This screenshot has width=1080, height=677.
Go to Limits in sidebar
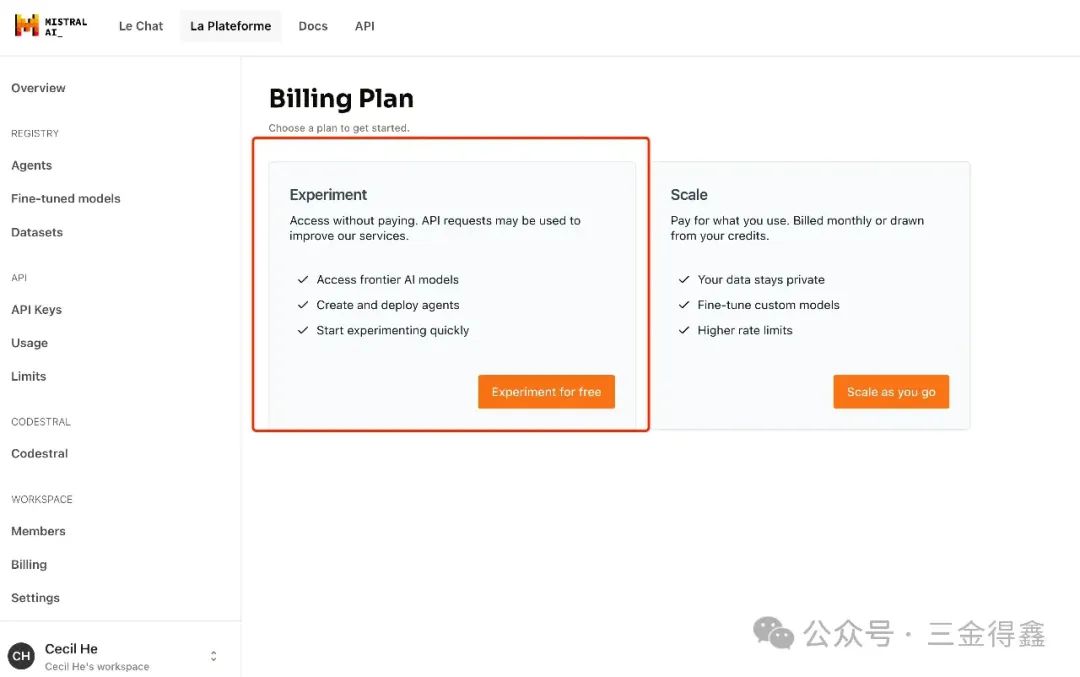(28, 376)
